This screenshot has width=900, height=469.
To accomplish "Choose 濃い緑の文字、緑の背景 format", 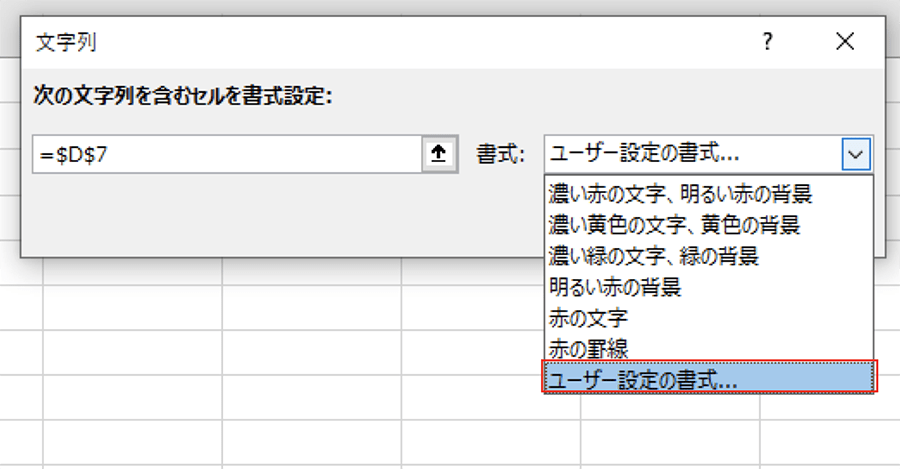I will (708, 255).
